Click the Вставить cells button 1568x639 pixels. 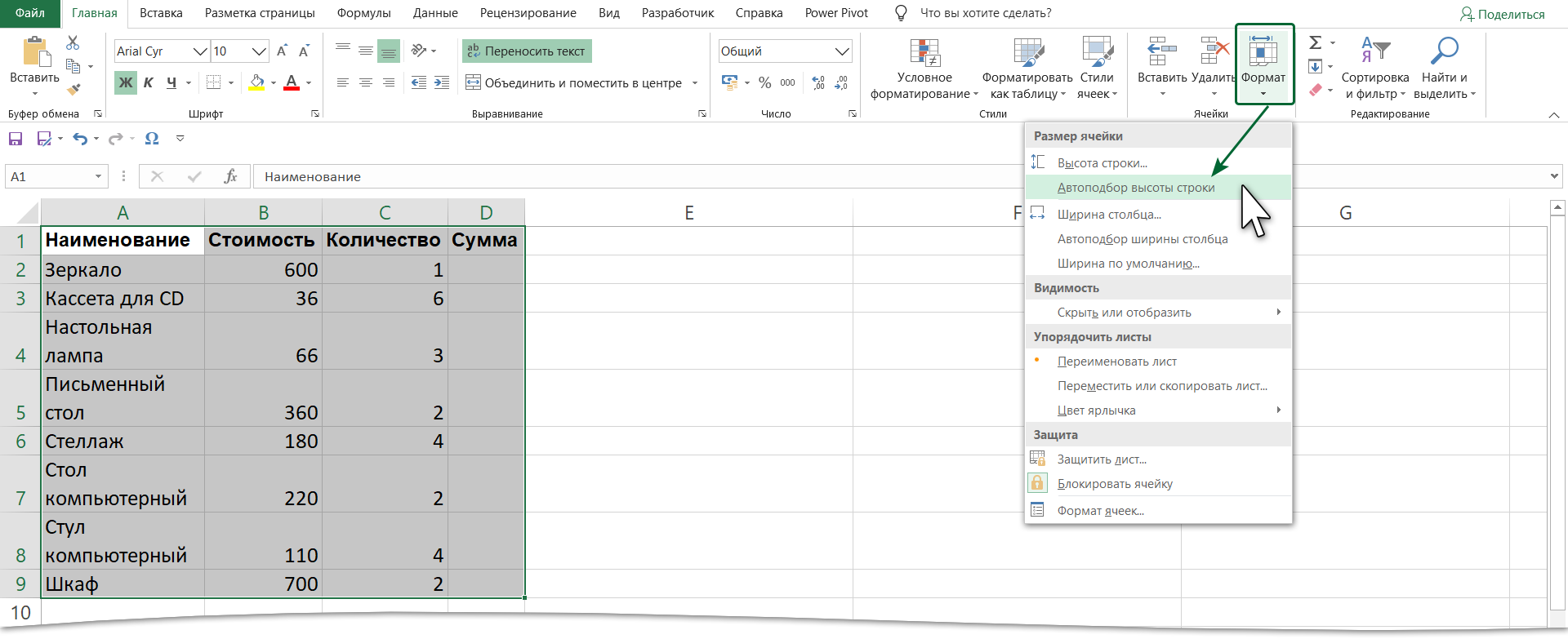1162,66
